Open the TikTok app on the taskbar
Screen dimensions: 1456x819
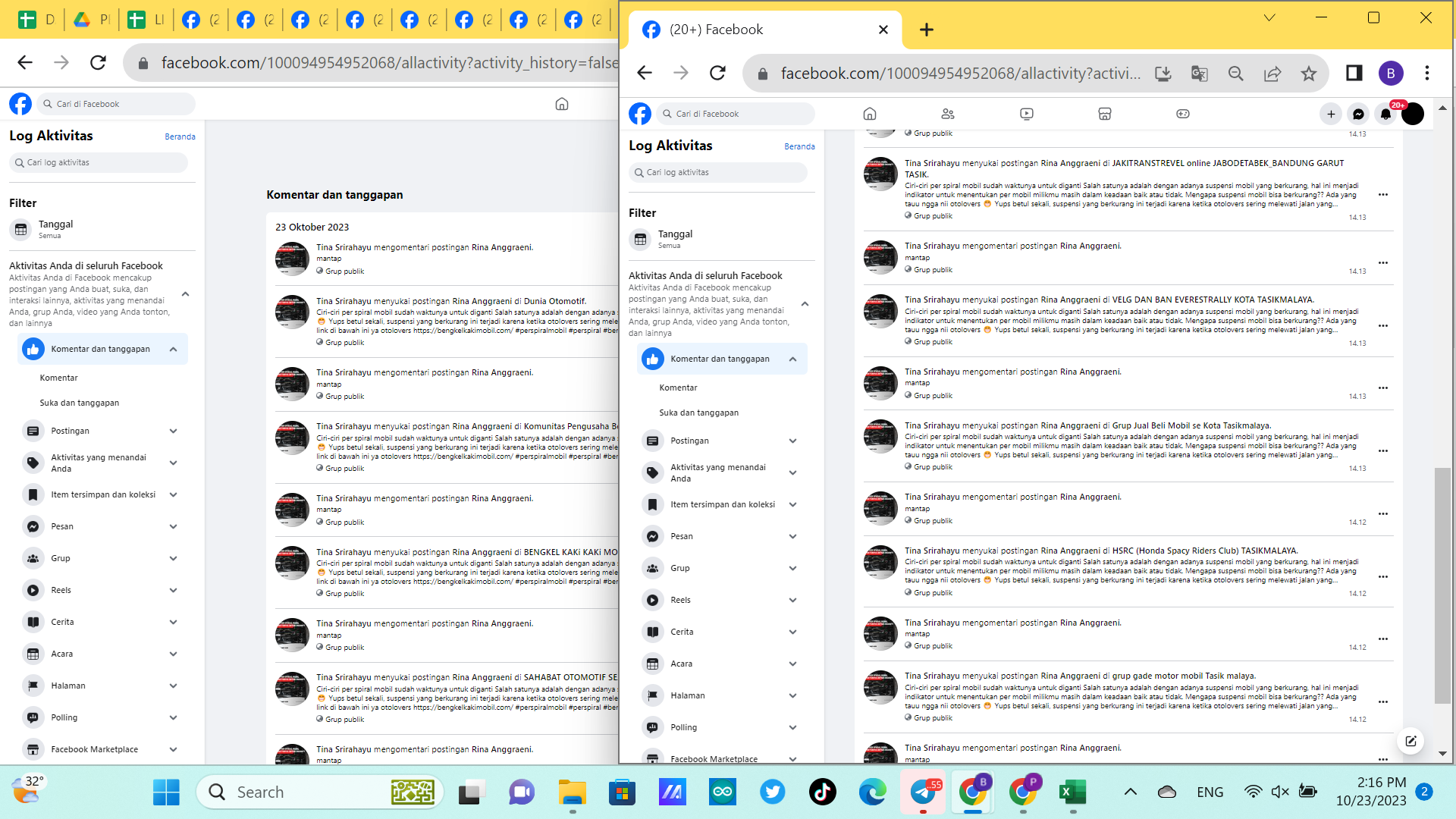click(822, 792)
